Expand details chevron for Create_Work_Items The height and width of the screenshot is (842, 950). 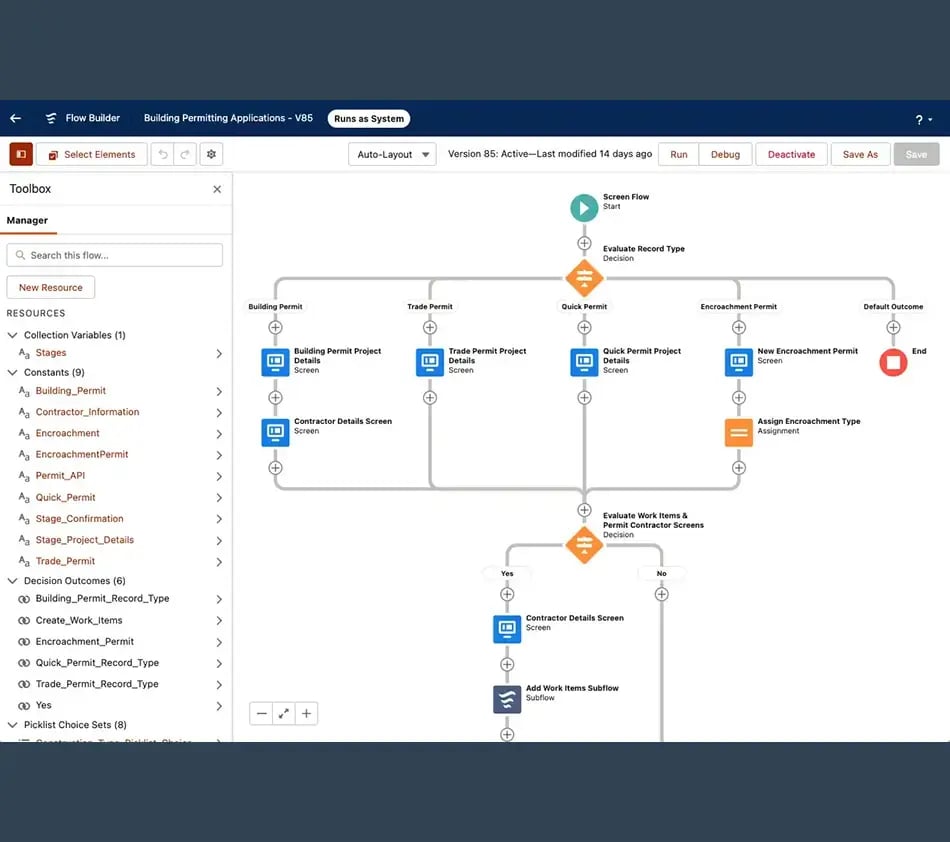(x=219, y=621)
